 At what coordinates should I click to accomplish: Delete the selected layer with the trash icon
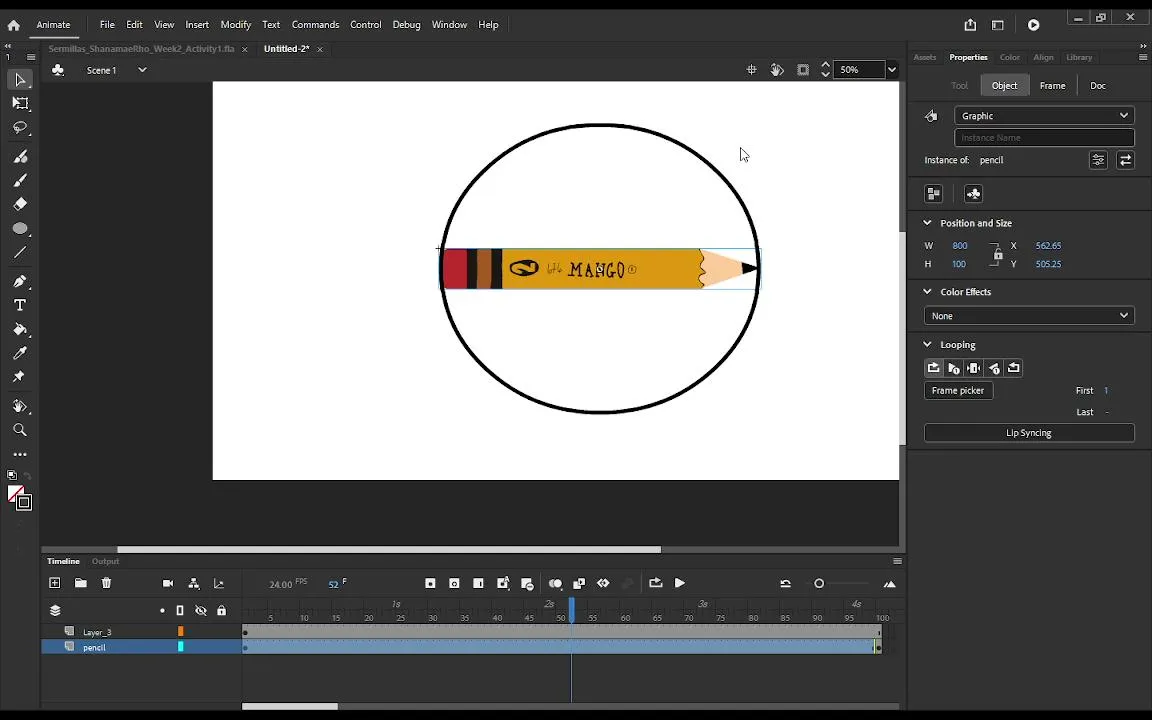[x=107, y=583]
